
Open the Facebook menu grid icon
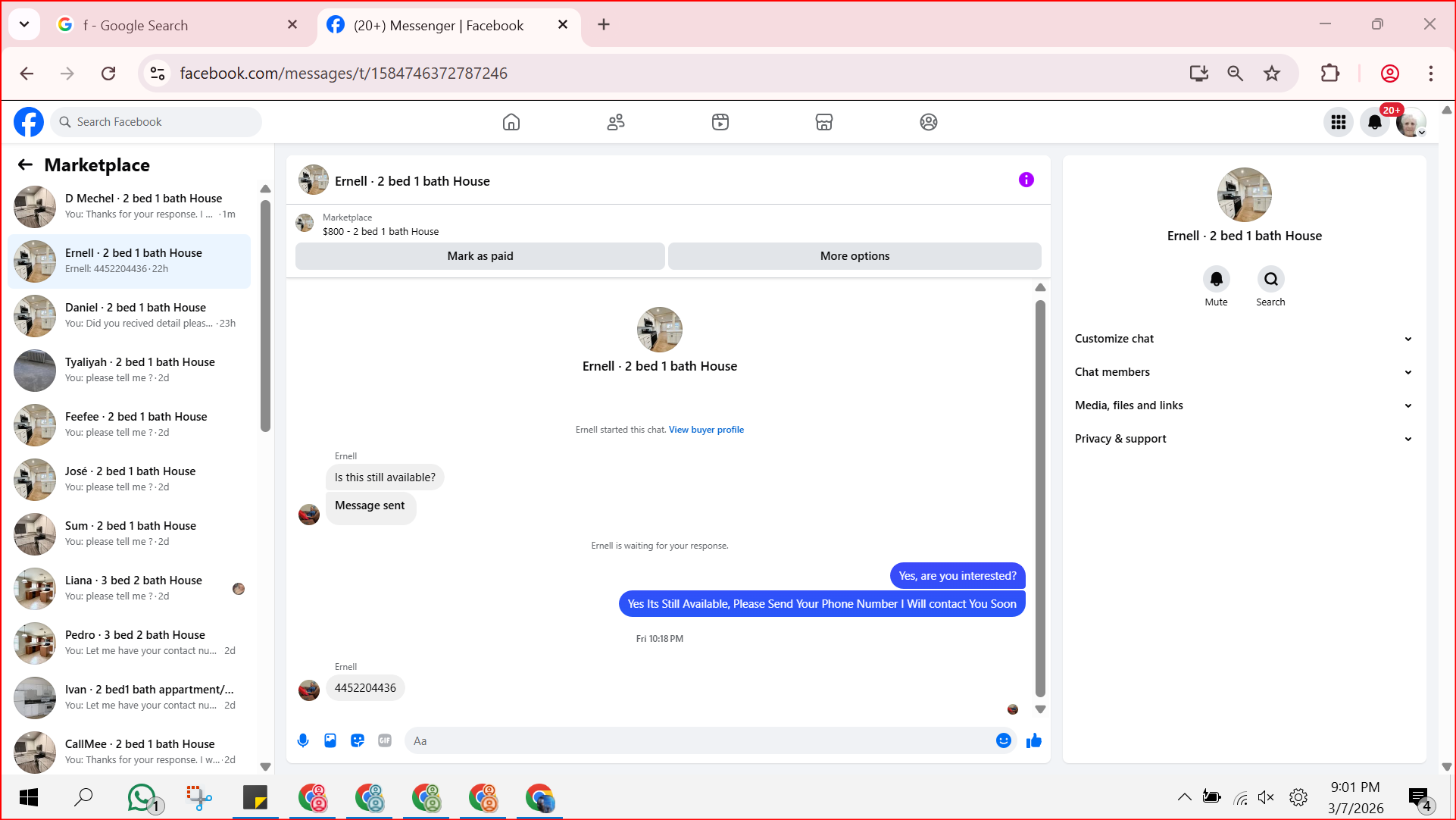tap(1339, 122)
